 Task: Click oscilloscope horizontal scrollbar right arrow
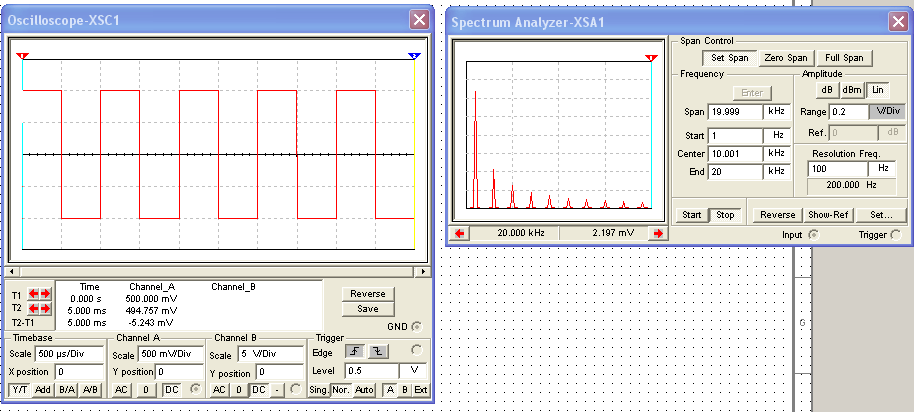pyautogui.click(x=424, y=272)
